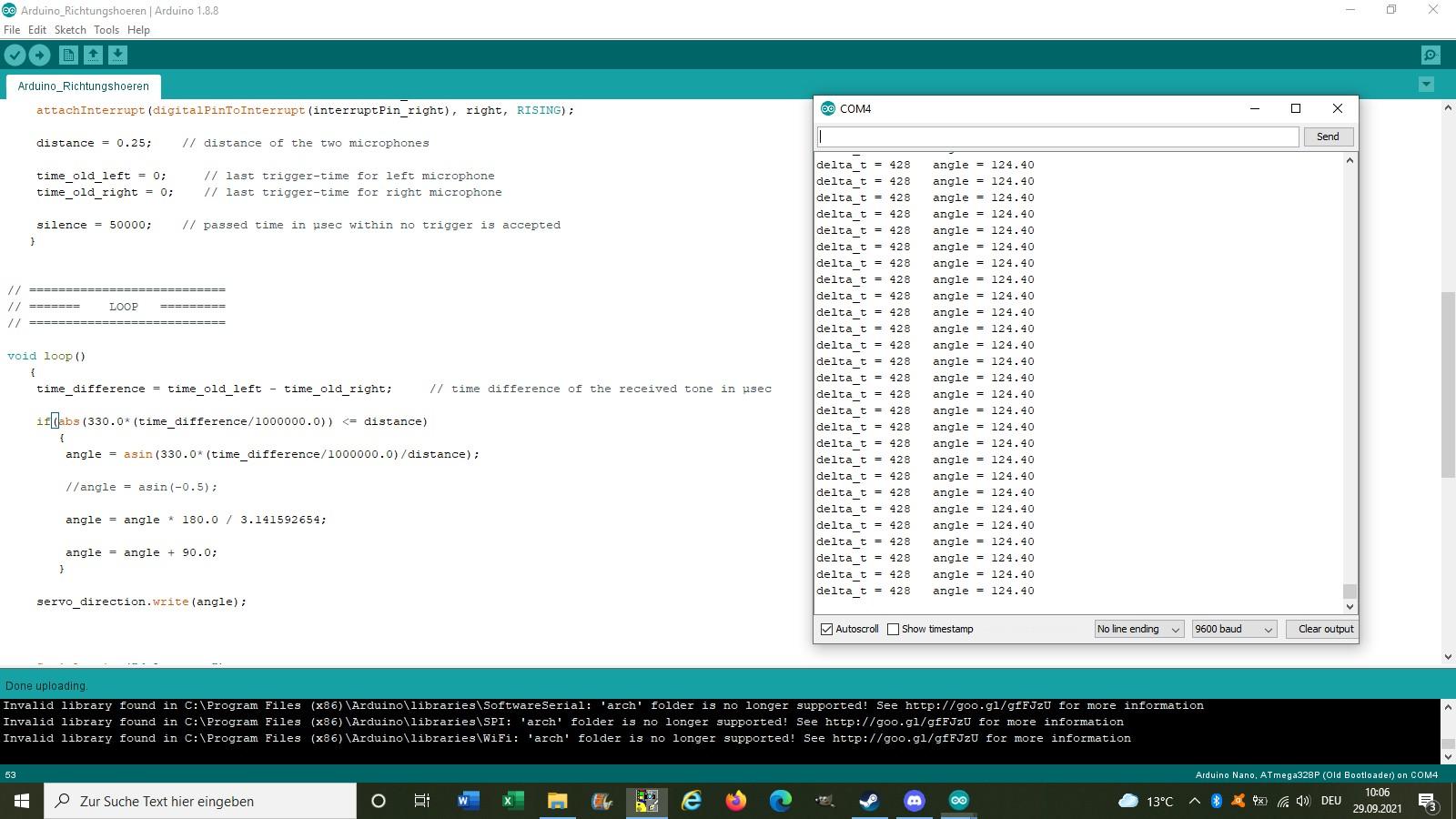Image resolution: width=1456 pixels, height=819 pixels.
Task: Click the commented '//angle = asin(-0.5);' line
Action: 141,487
